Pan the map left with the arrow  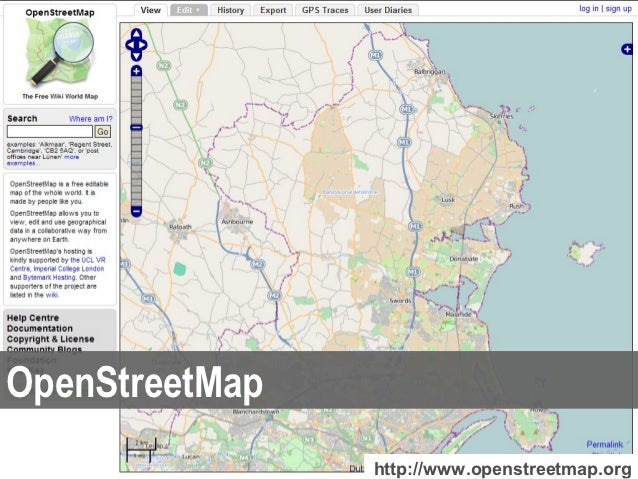pos(128,44)
